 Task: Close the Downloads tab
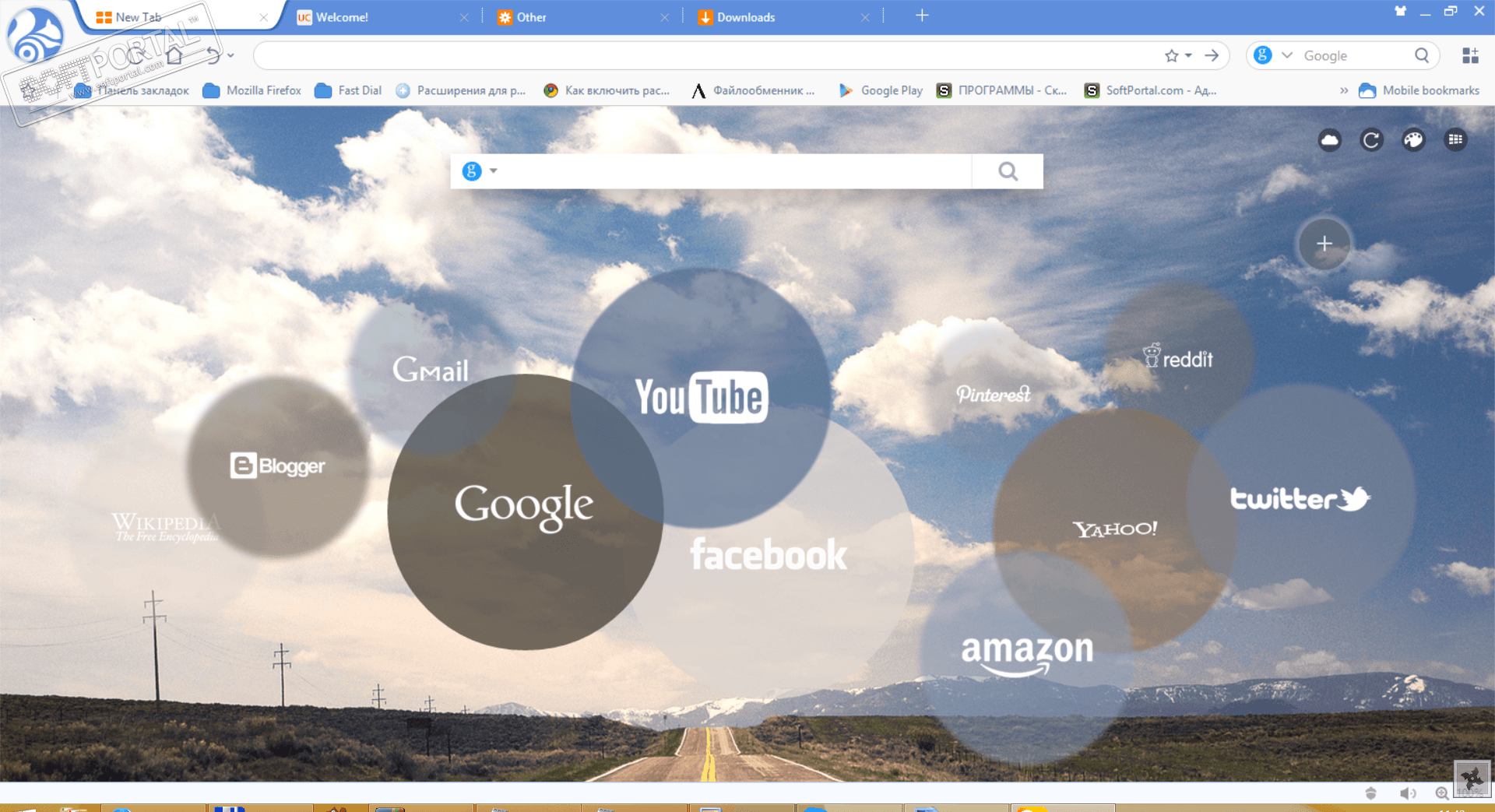tap(865, 17)
